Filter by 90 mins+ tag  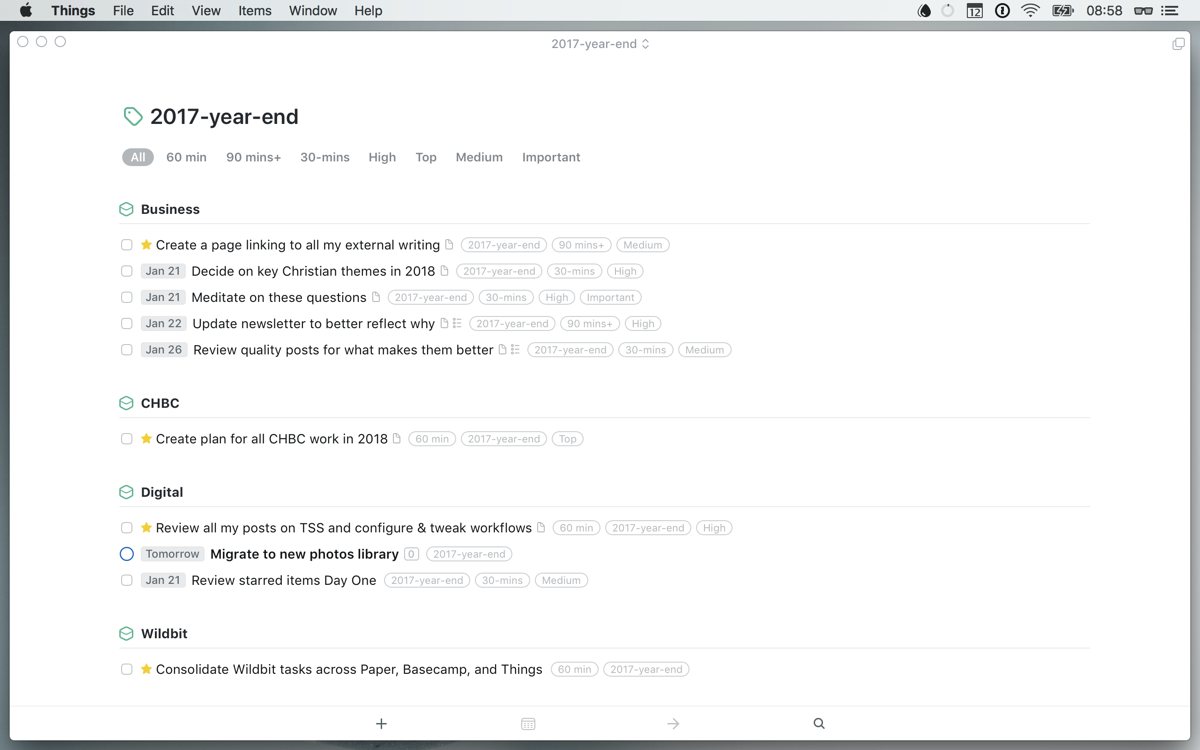click(254, 157)
